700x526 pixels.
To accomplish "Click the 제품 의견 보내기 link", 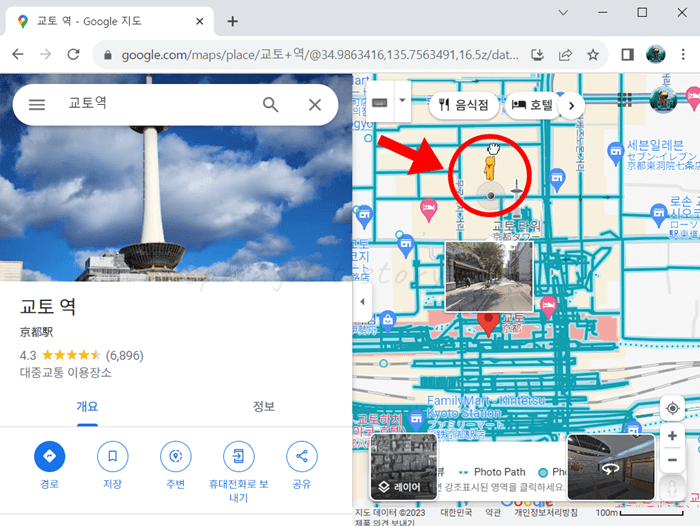I will pos(385,522).
